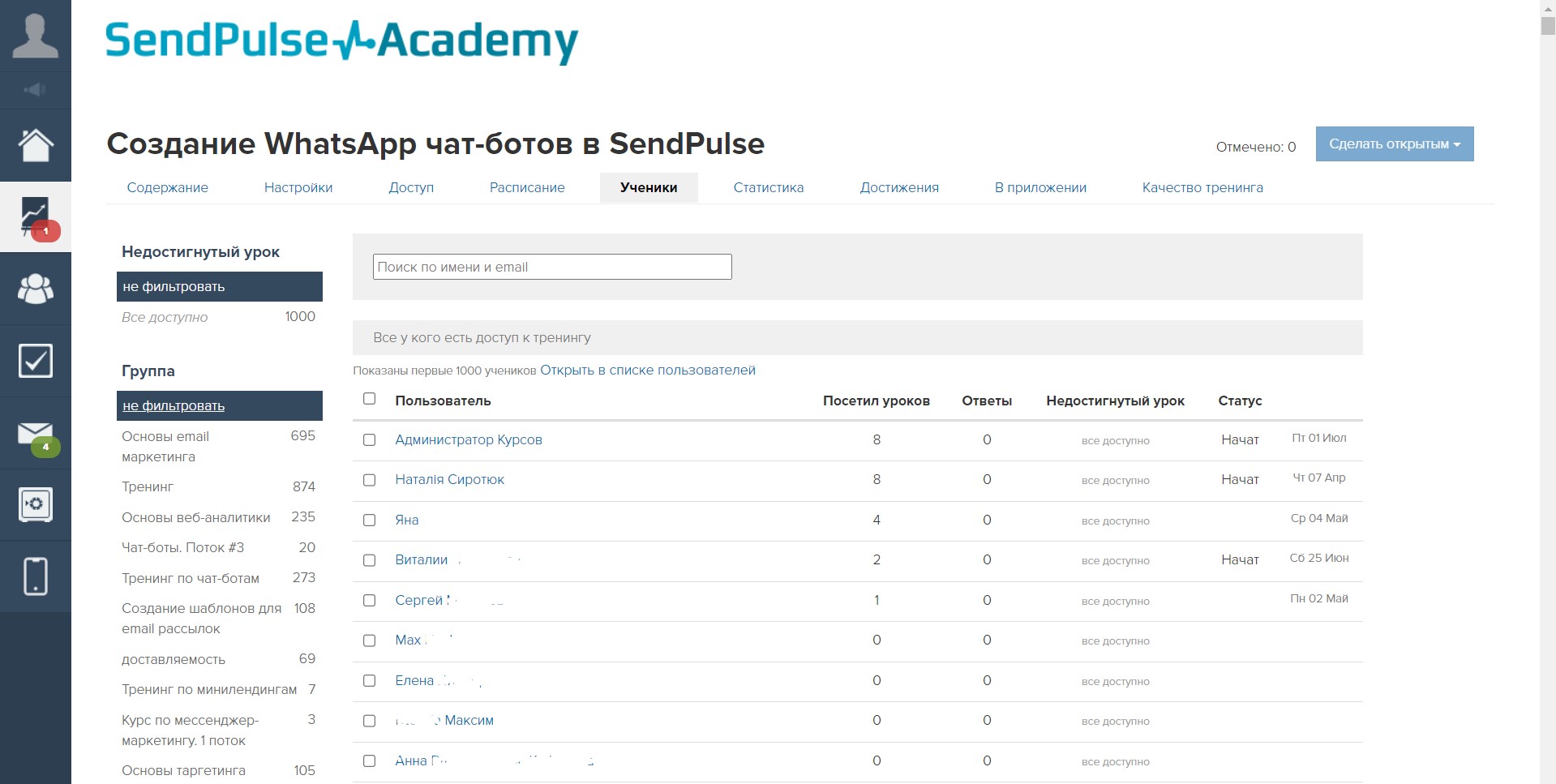Viewport: 1556px width, 784px height.
Task: Open the mail icon with 4 notifications
Action: click(36, 432)
